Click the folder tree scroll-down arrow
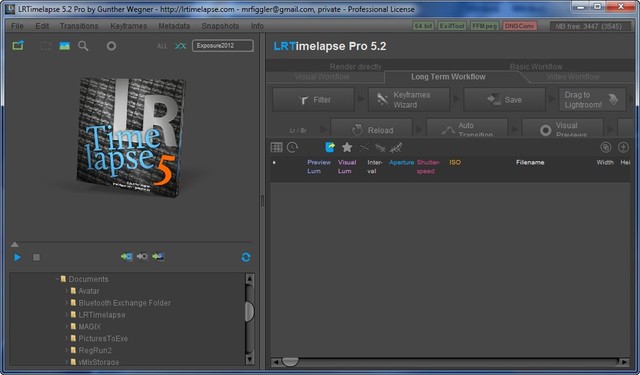This screenshot has width=640, height=375. click(x=249, y=359)
